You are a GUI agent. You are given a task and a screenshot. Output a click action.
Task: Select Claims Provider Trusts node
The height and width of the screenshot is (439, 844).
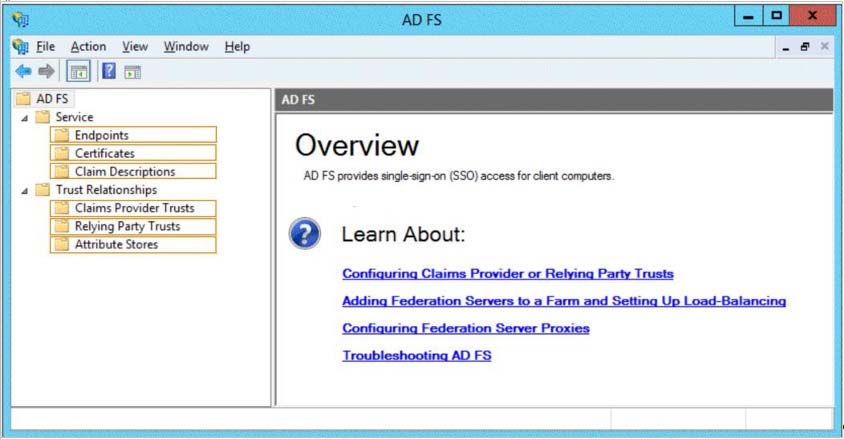[133, 208]
